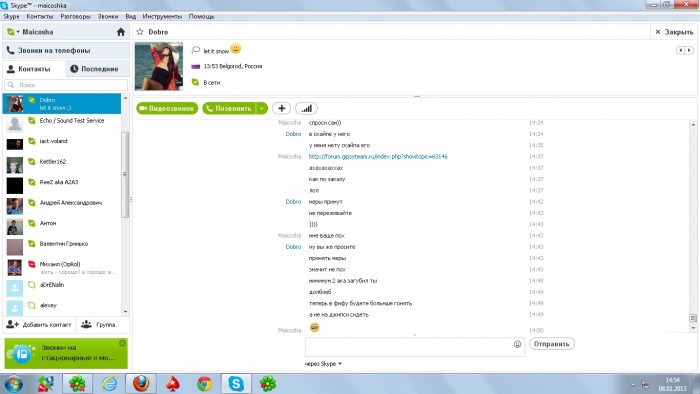Open the Разговоры menu
Screen dimensions: 700x394
[75, 17]
